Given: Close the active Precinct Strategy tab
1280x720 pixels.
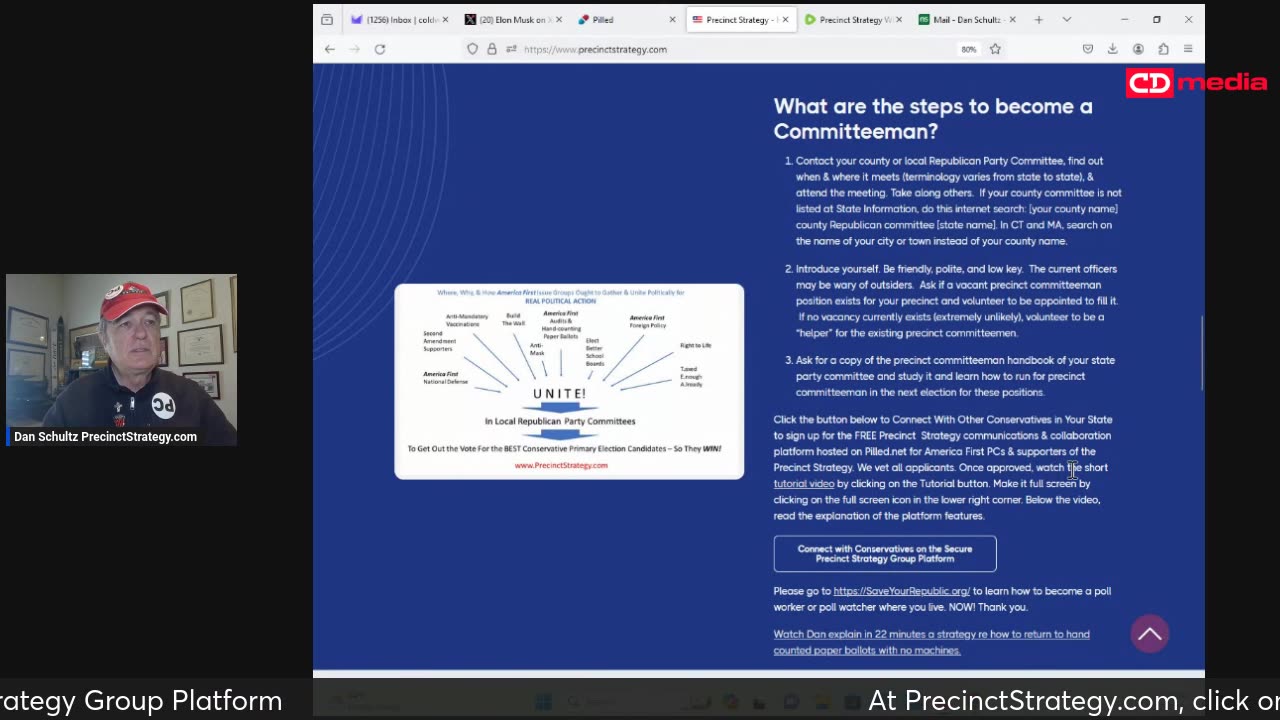Looking at the screenshot, I should (785, 19).
